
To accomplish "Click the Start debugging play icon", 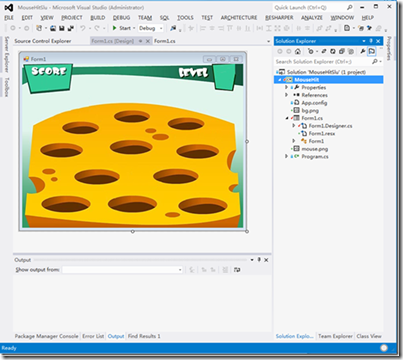I will (x=115, y=28).
